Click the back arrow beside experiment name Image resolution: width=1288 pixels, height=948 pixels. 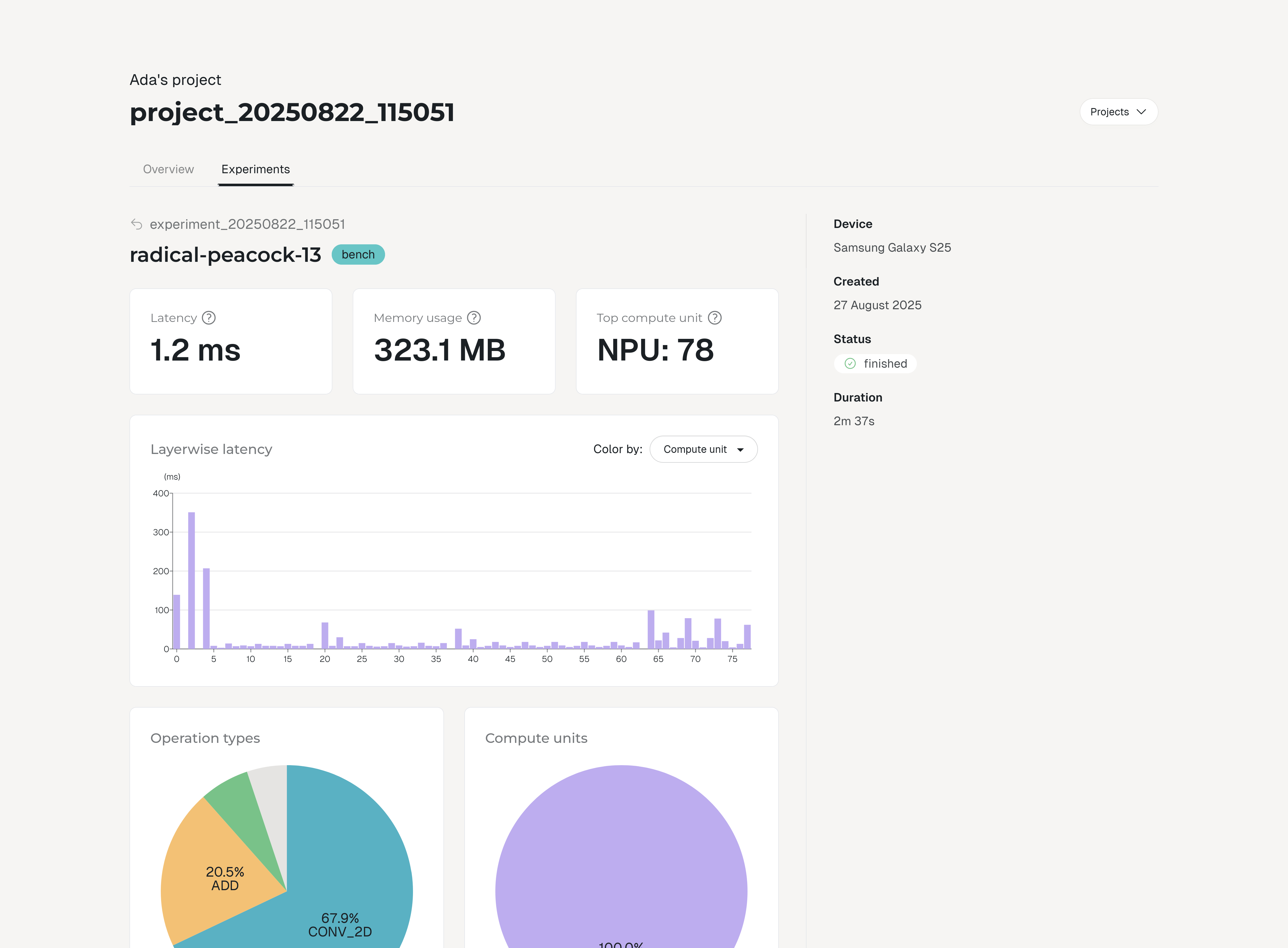[137, 224]
